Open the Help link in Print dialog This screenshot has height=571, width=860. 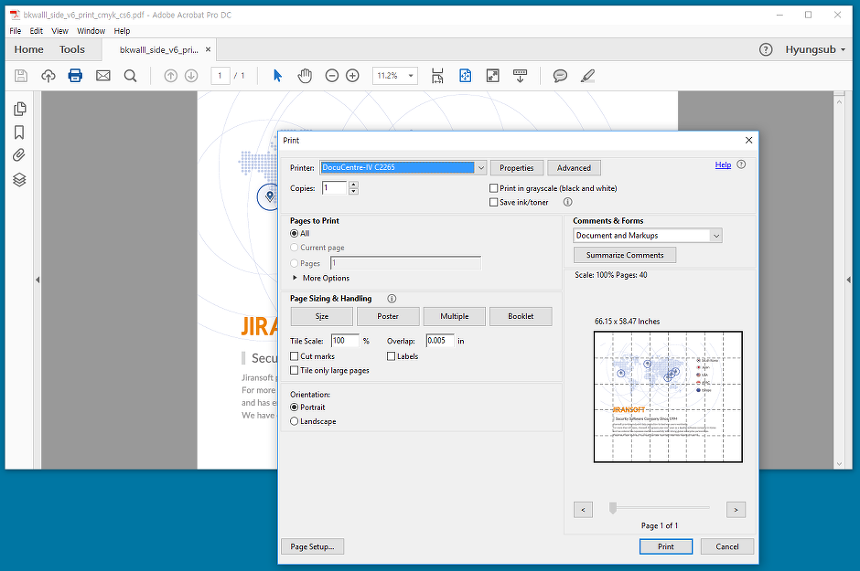coord(723,165)
